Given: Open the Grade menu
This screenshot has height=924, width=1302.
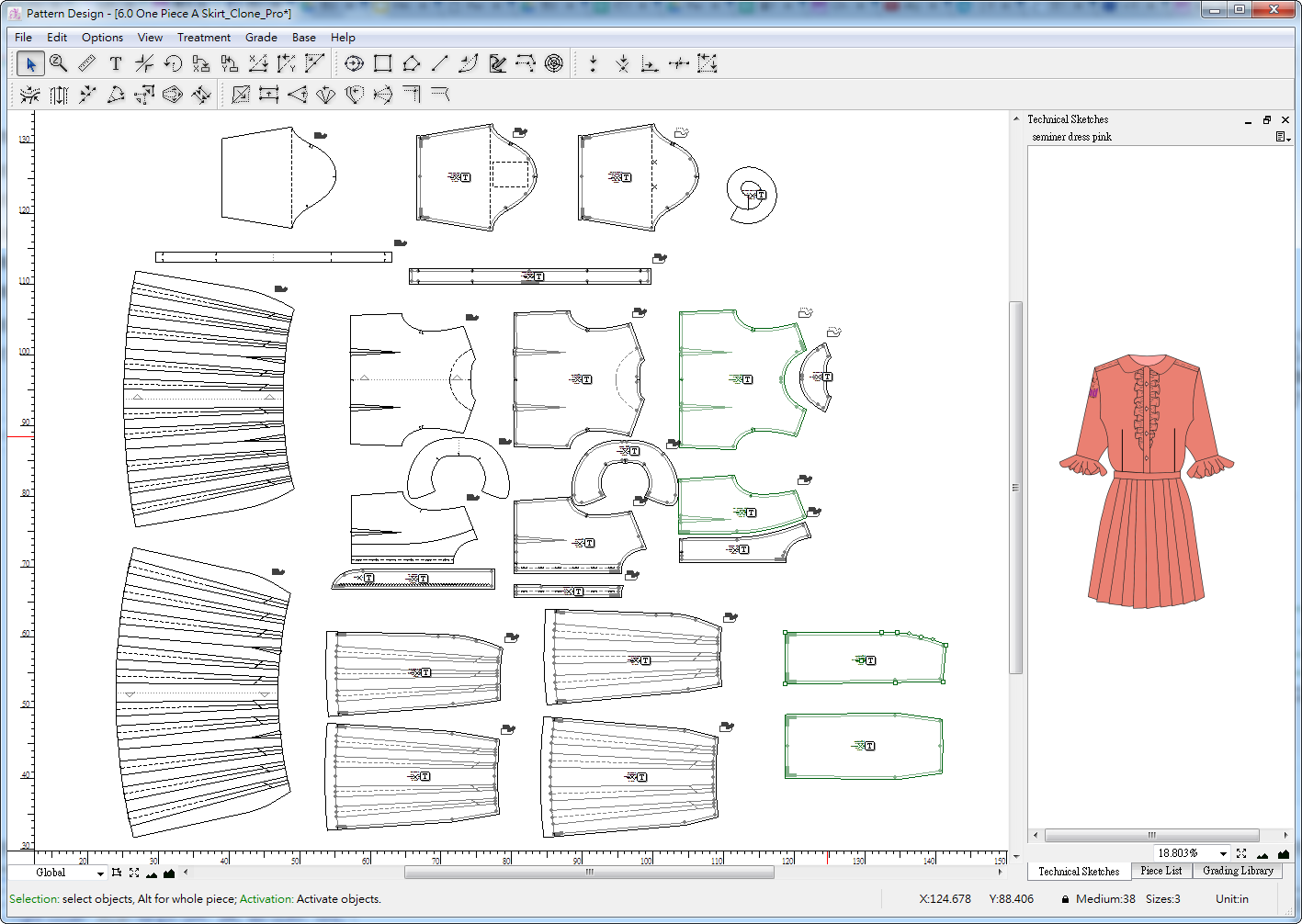Looking at the screenshot, I should pos(261,38).
